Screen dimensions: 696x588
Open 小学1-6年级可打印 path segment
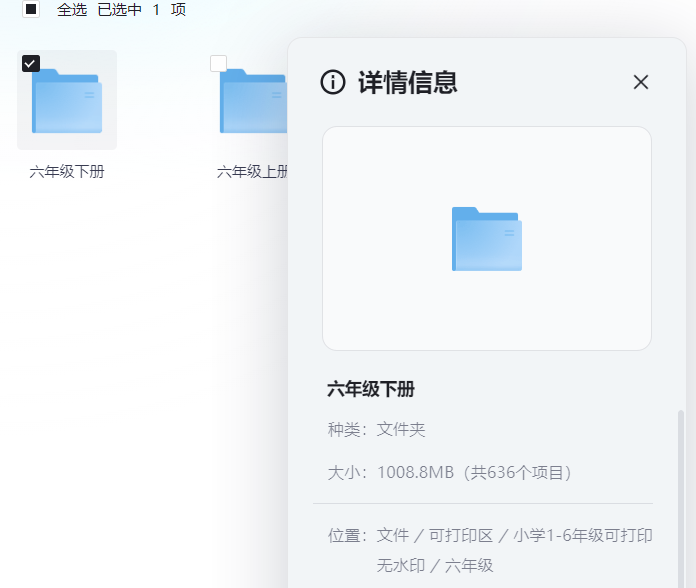click(x=583, y=535)
